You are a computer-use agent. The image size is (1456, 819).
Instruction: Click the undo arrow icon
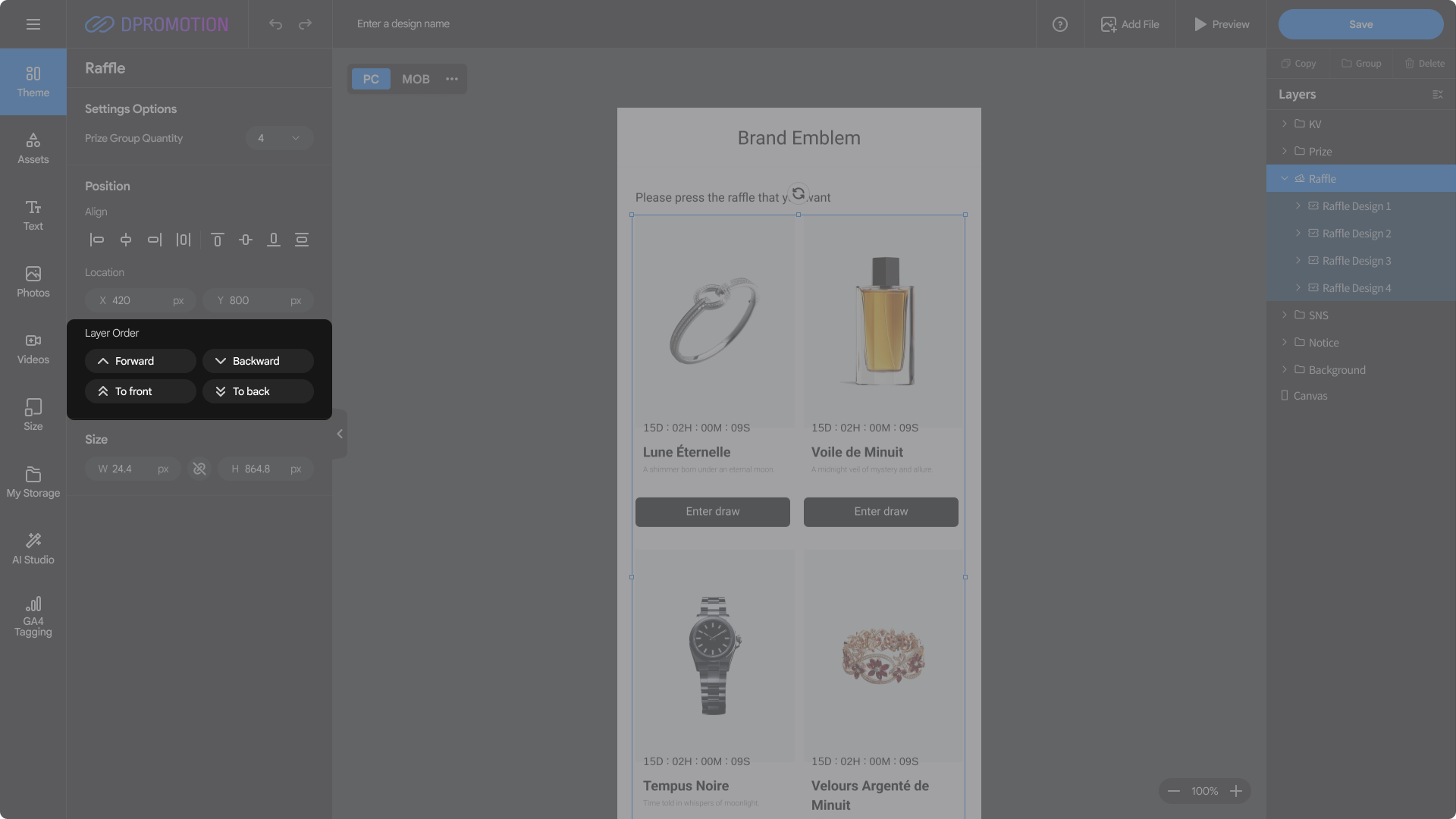pyautogui.click(x=275, y=24)
